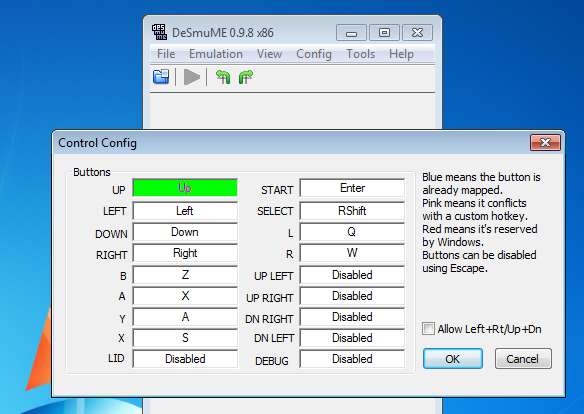This screenshot has width=584, height=414.
Task: Click the DeSmuME app logo icon
Action: click(x=159, y=32)
